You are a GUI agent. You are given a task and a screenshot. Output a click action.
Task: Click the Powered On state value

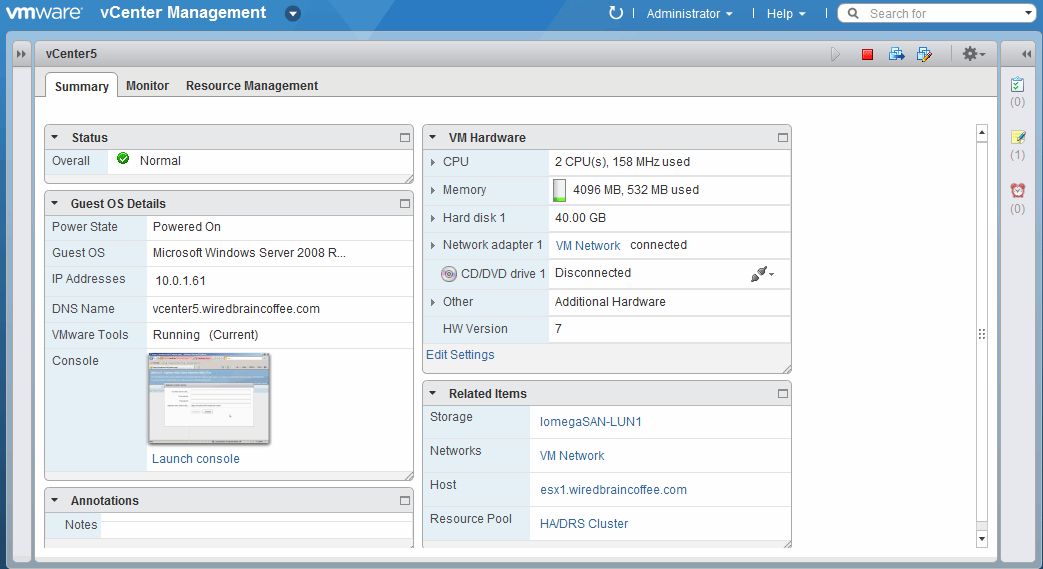click(187, 227)
